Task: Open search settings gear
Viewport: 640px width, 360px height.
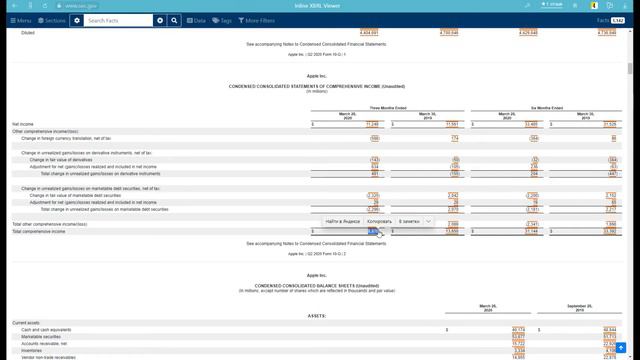Action: (77, 20)
